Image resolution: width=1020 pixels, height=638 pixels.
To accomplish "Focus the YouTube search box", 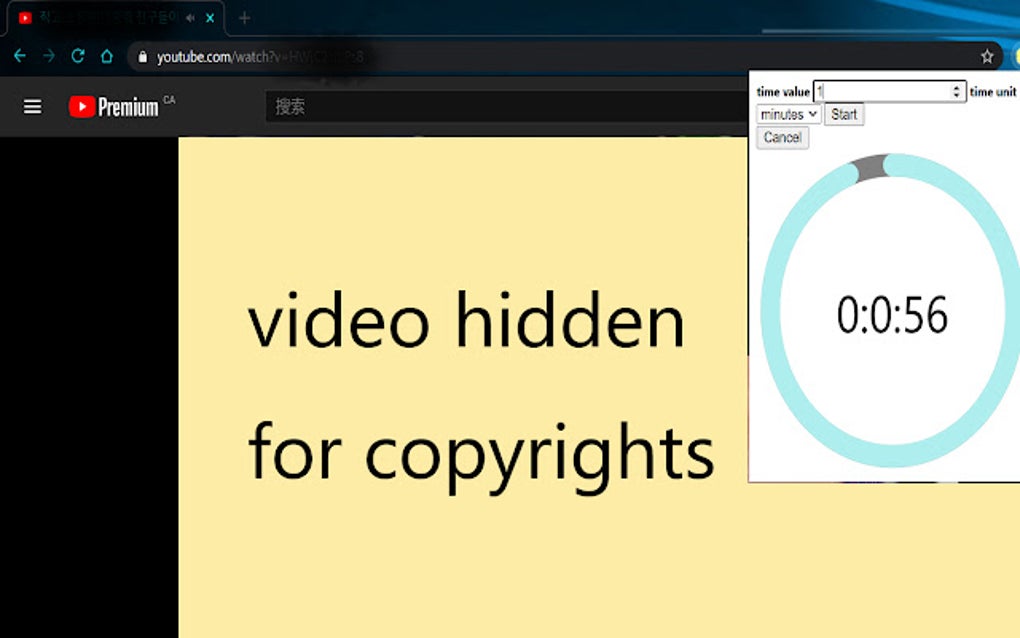I will point(506,107).
